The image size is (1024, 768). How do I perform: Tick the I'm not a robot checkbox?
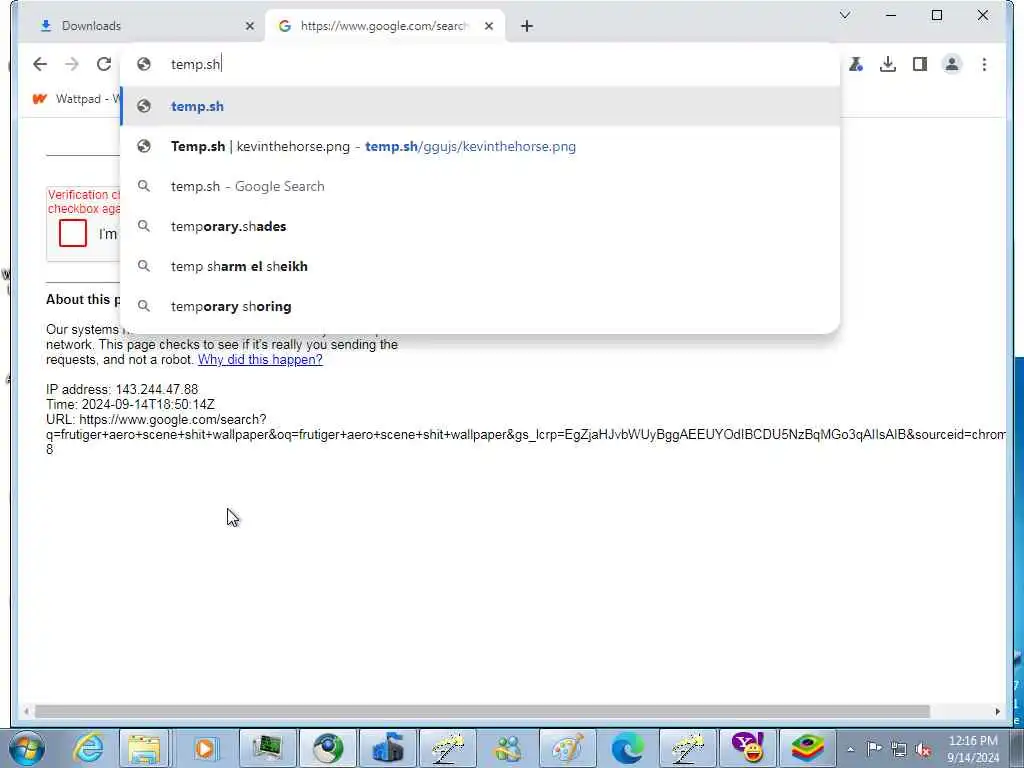pos(72,233)
